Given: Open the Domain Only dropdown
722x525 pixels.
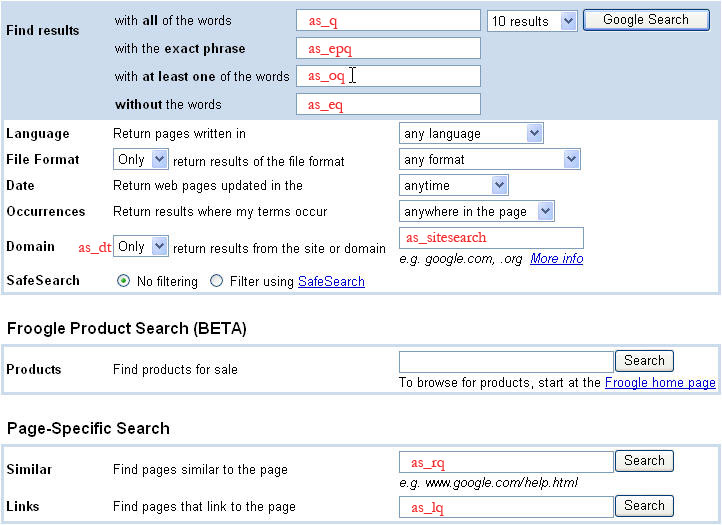Looking at the screenshot, I should coord(143,247).
